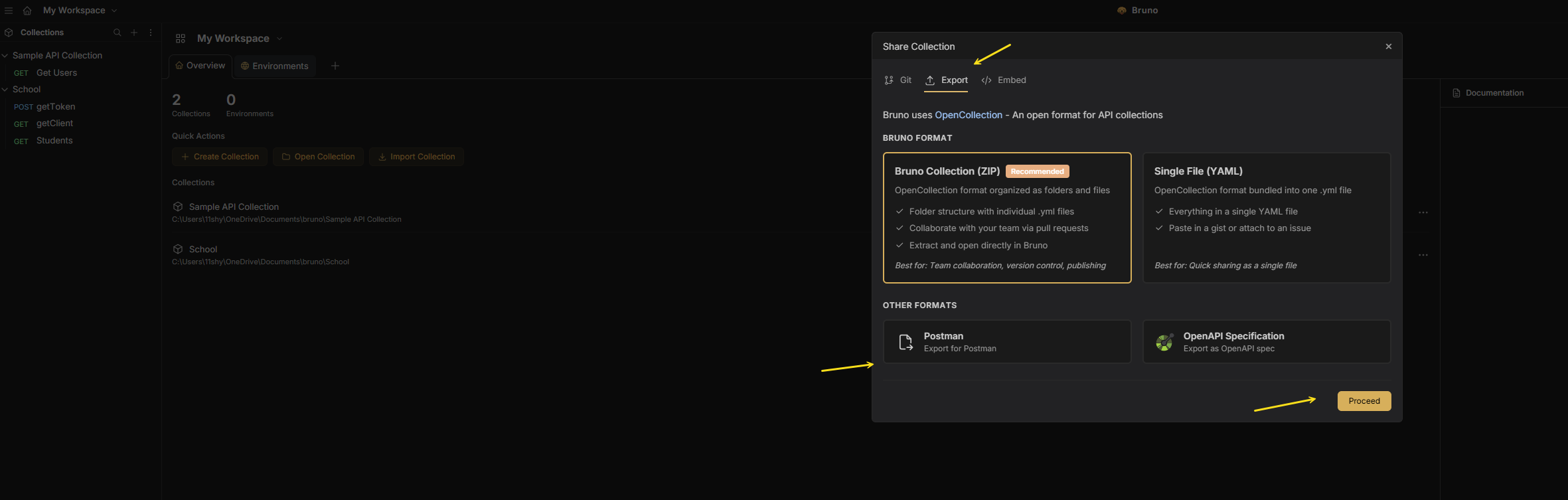
Task: Close the Share Collection dialog
Action: pyautogui.click(x=1389, y=46)
